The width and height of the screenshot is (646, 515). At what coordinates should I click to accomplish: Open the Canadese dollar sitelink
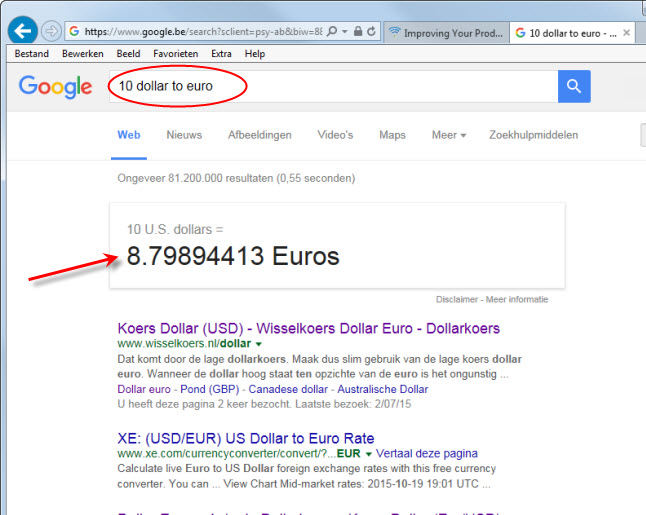click(x=288, y=389)
